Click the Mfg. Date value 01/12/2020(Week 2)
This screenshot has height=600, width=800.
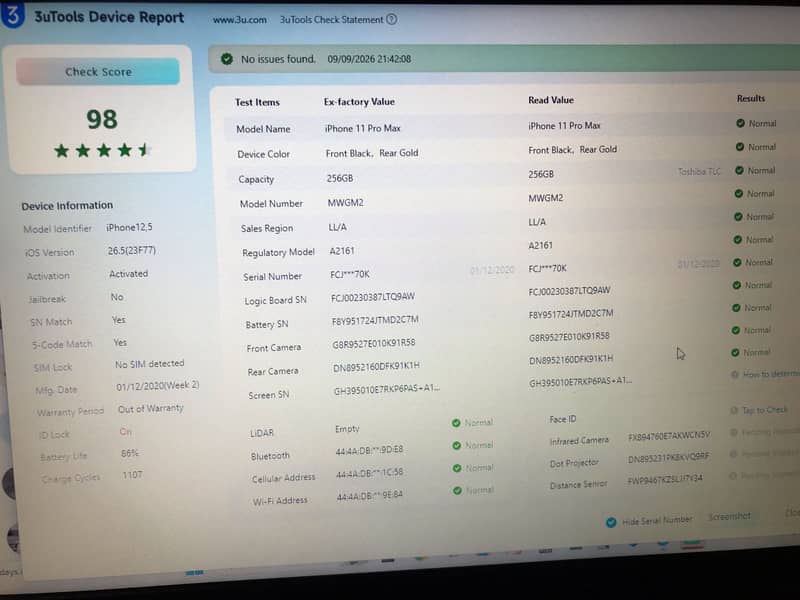[158, 386]
